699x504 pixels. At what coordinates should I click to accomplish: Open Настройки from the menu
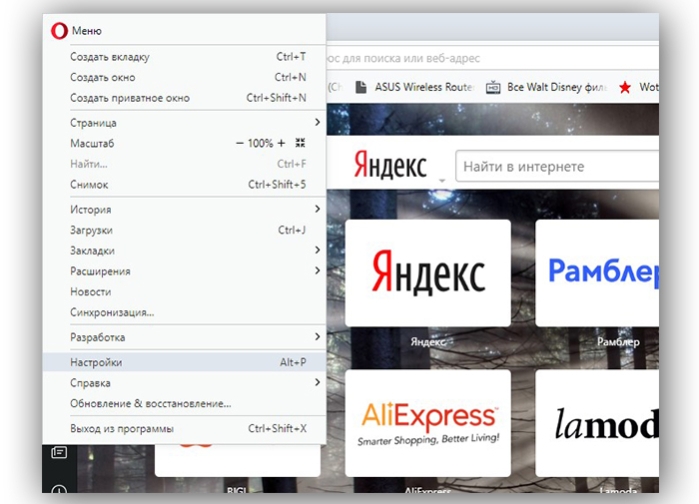184,362
